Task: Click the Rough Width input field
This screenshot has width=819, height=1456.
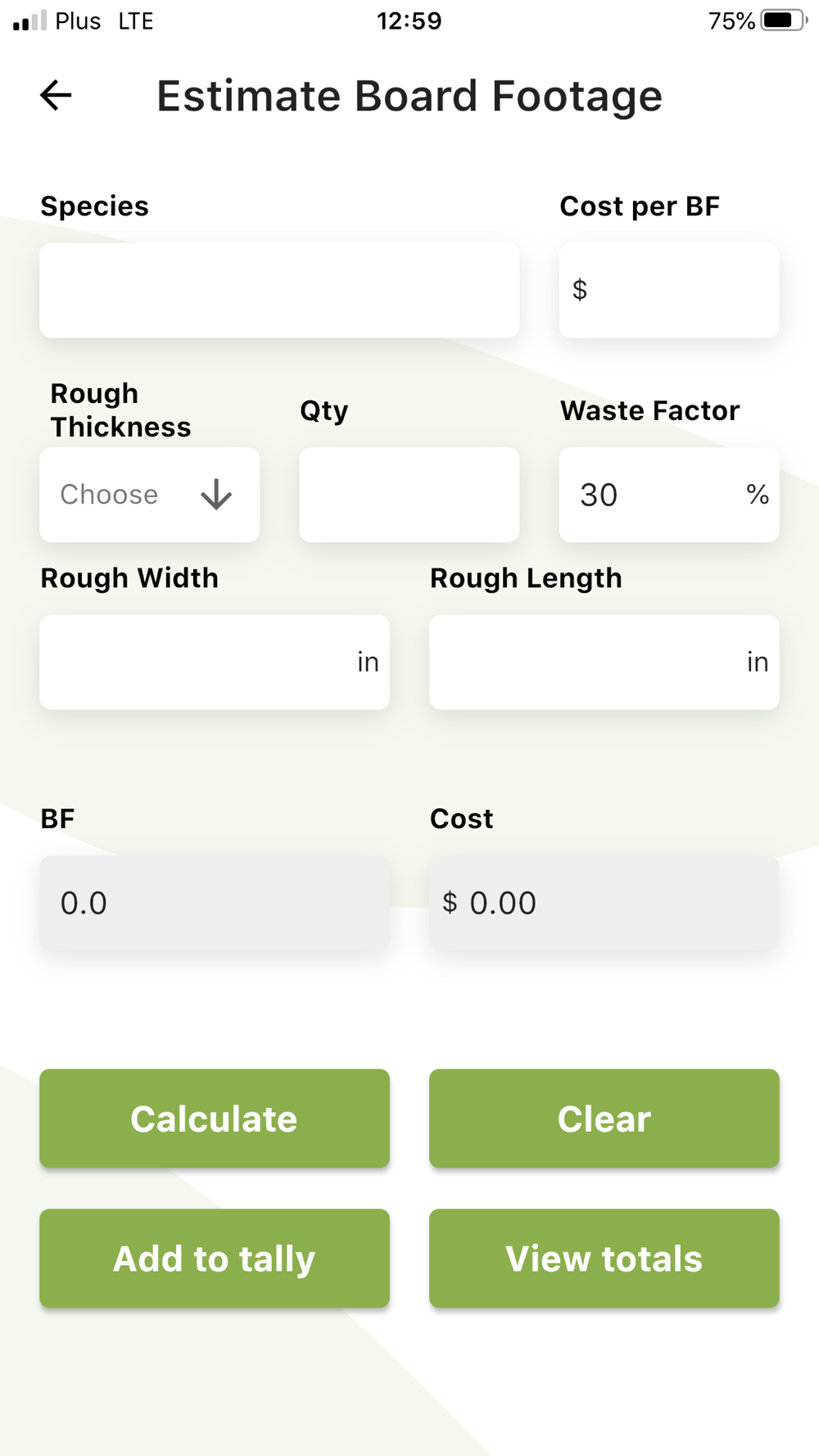Action: point(215,662)
